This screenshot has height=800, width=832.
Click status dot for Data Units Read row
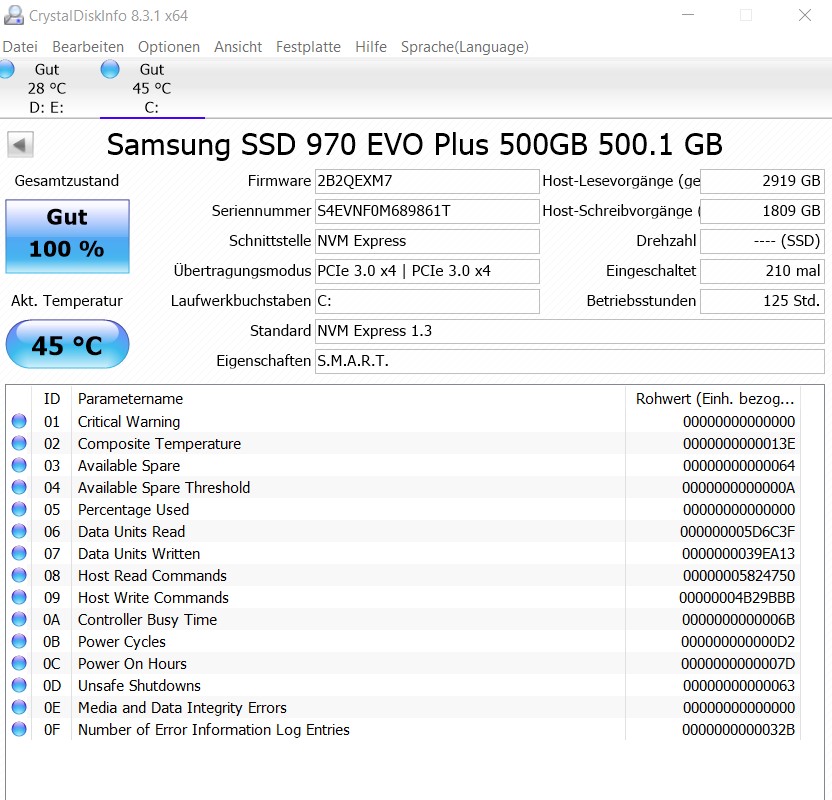[19, 531]
